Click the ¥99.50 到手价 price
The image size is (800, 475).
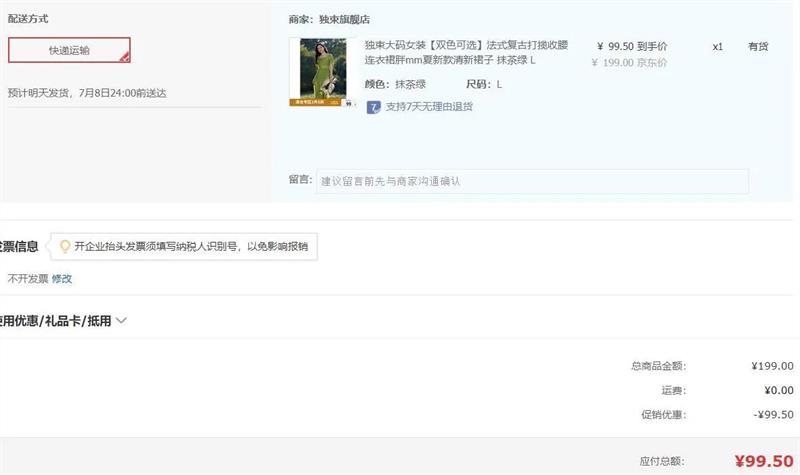pos(632,46)
